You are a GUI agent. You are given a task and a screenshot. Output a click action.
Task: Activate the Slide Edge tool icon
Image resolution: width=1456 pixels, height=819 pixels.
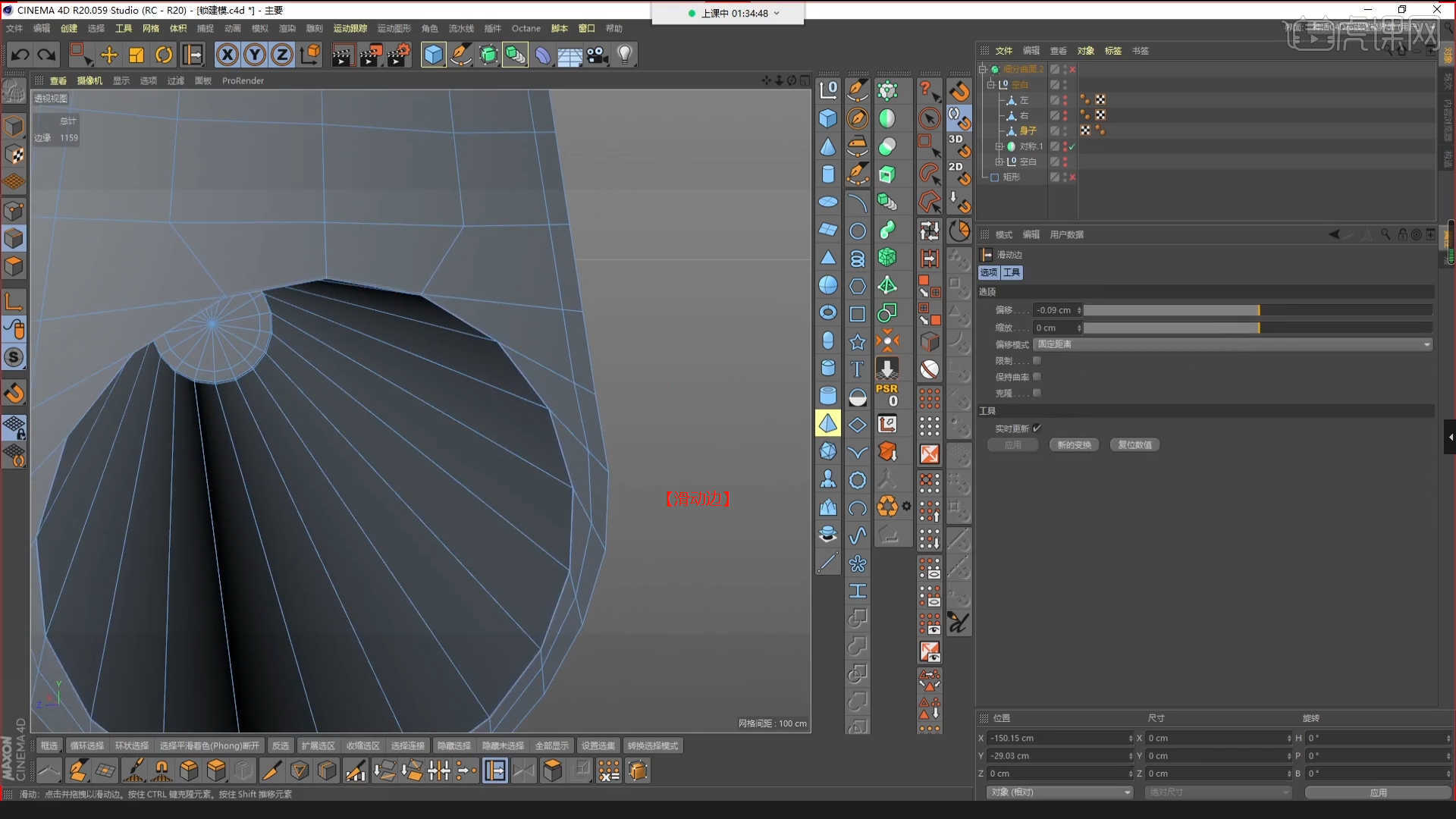tap(494, 771)
